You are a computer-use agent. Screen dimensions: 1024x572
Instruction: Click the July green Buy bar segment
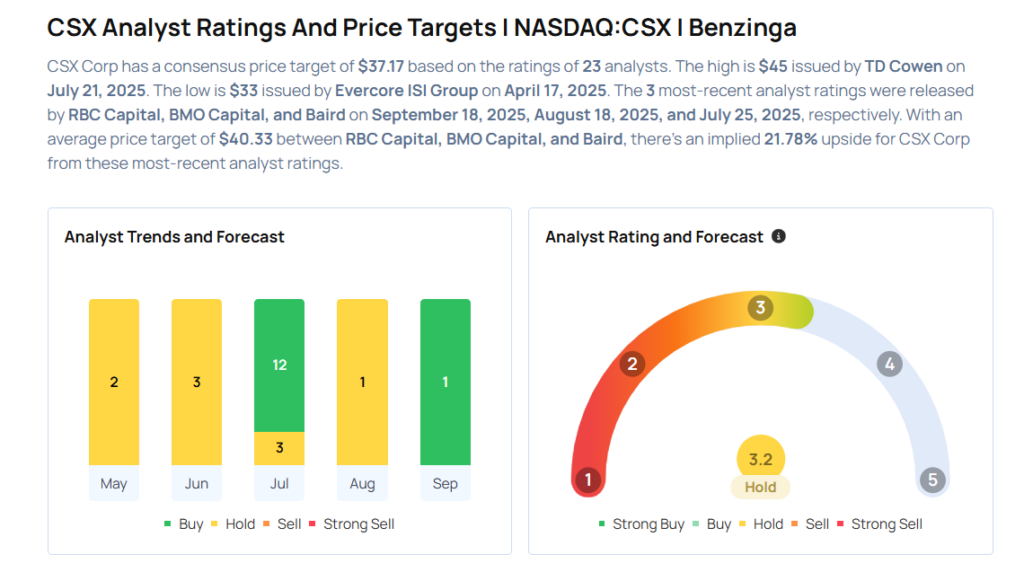click(x=280, y=365)
